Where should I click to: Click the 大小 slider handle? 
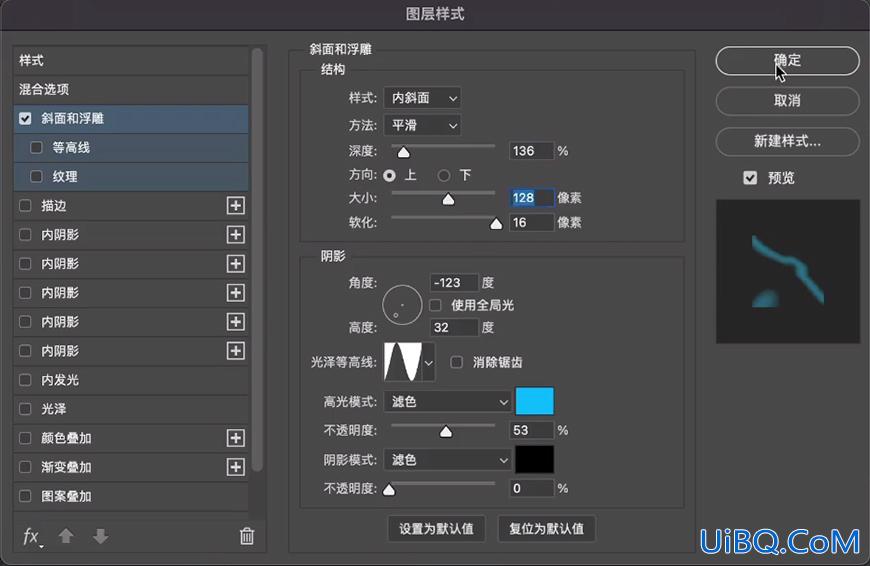(x=448, y=199)
